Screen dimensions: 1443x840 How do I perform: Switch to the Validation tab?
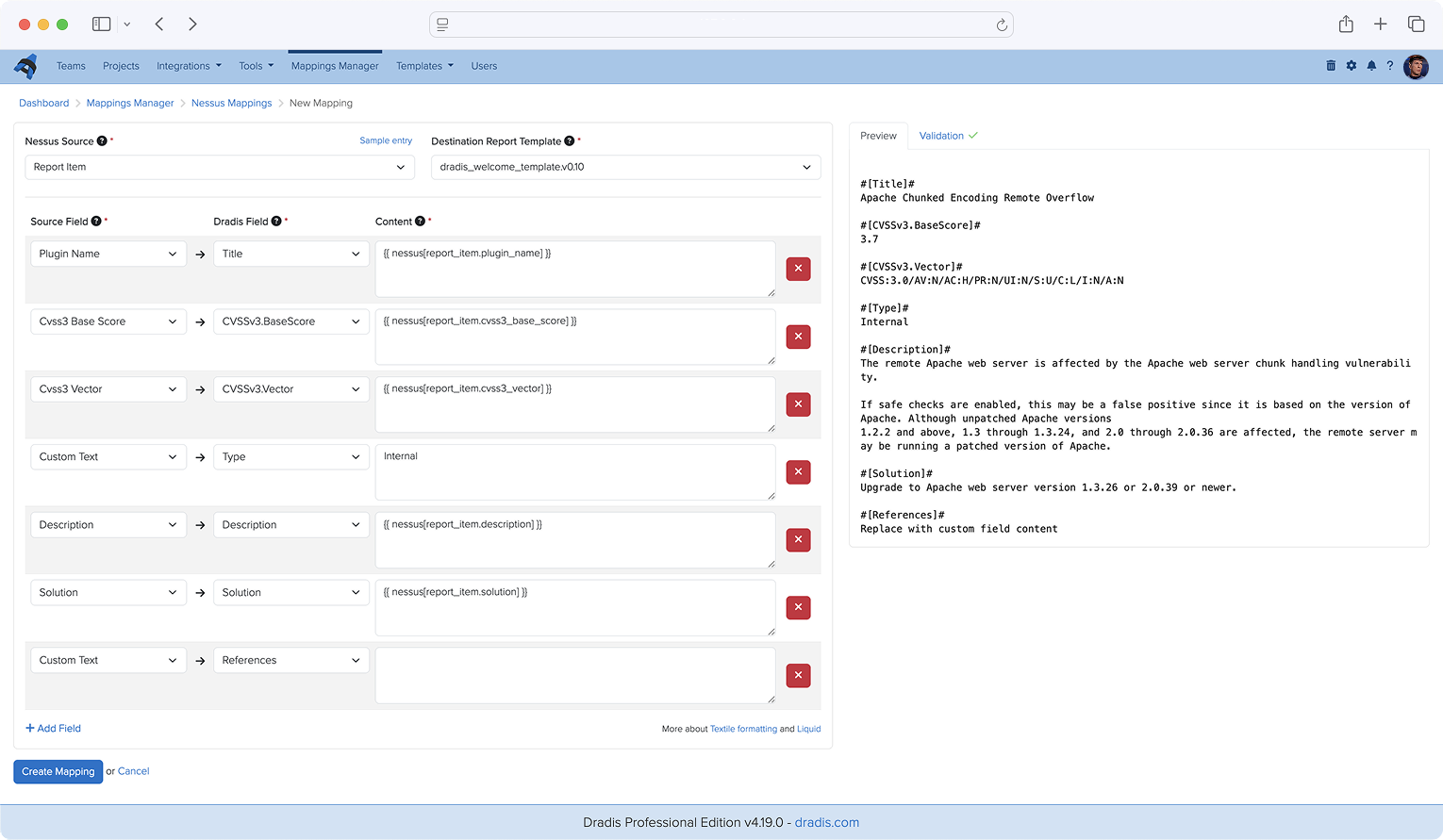tap(948, 136)
